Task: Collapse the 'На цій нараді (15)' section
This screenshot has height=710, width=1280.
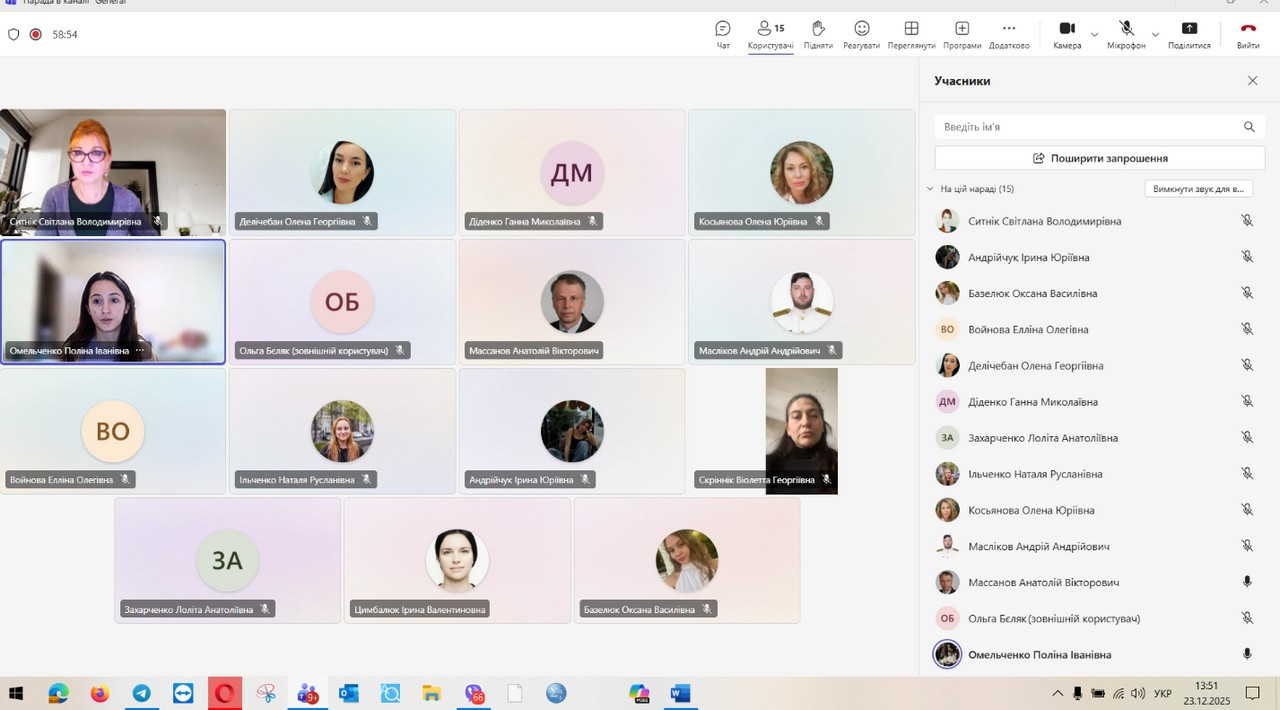Action: point(930,189)
